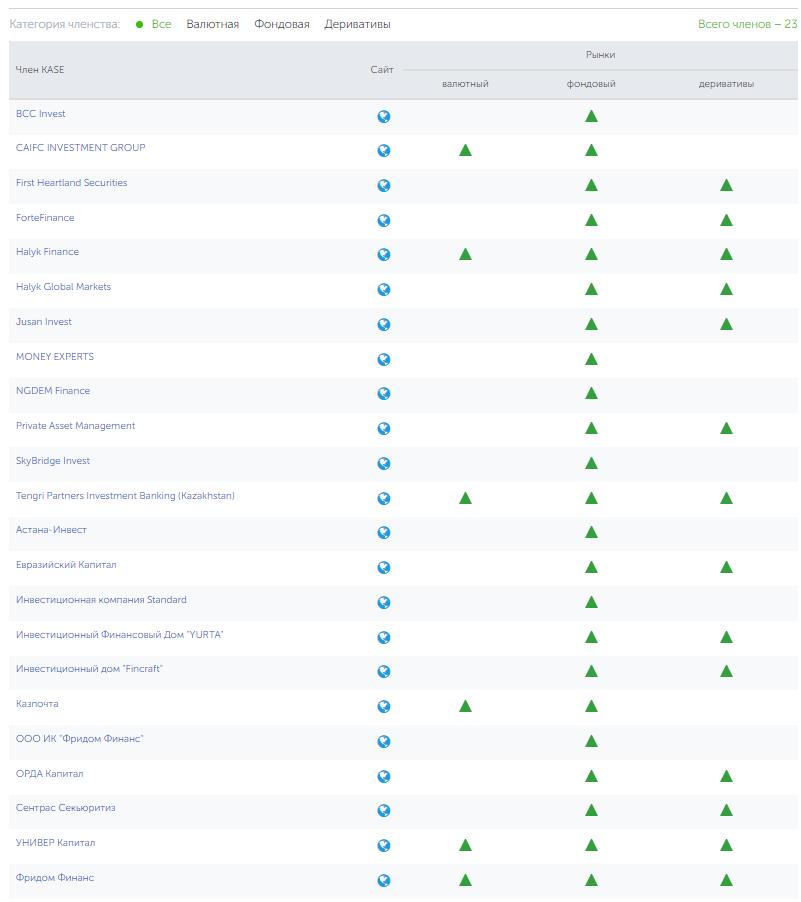Click the green currency-market triangle for УНИВЕР Капитал

(x=465, y=845)
